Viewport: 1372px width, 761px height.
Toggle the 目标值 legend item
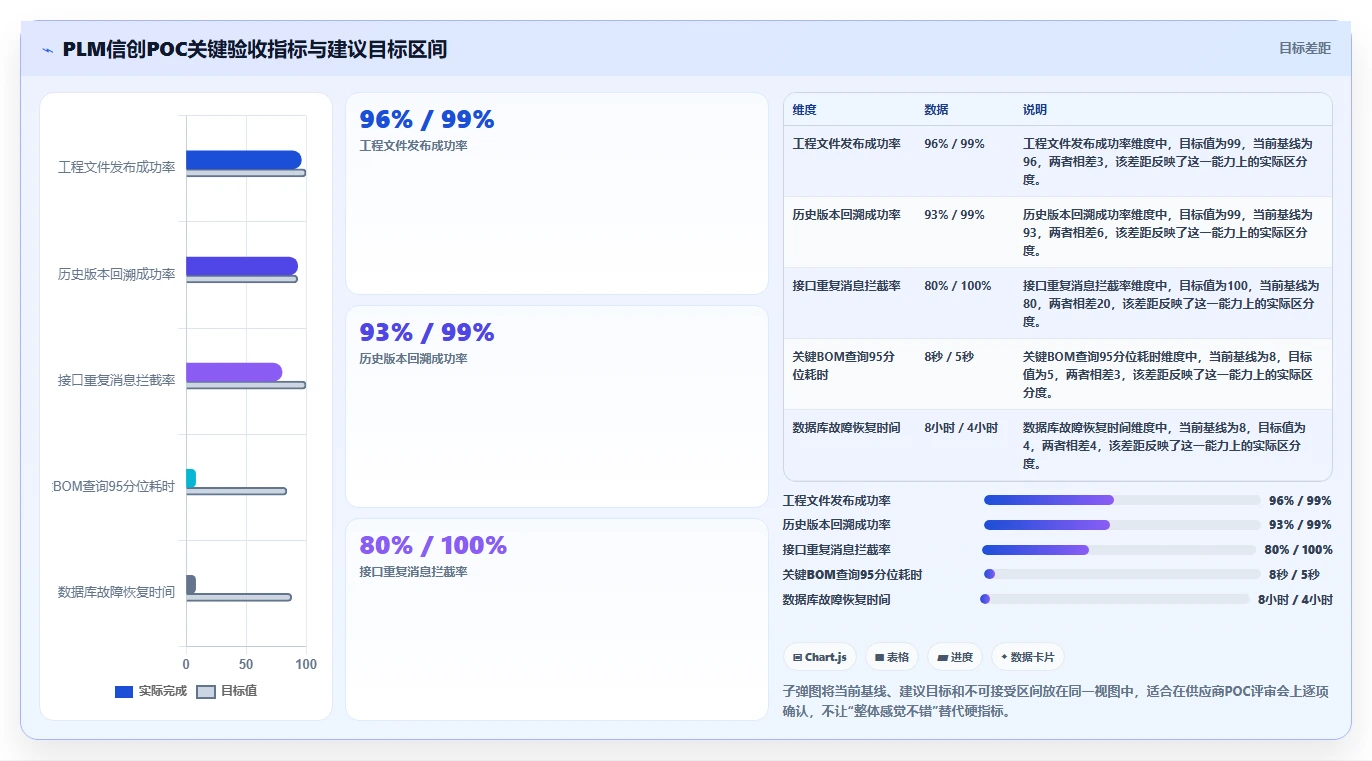click(x=227, y=691)
